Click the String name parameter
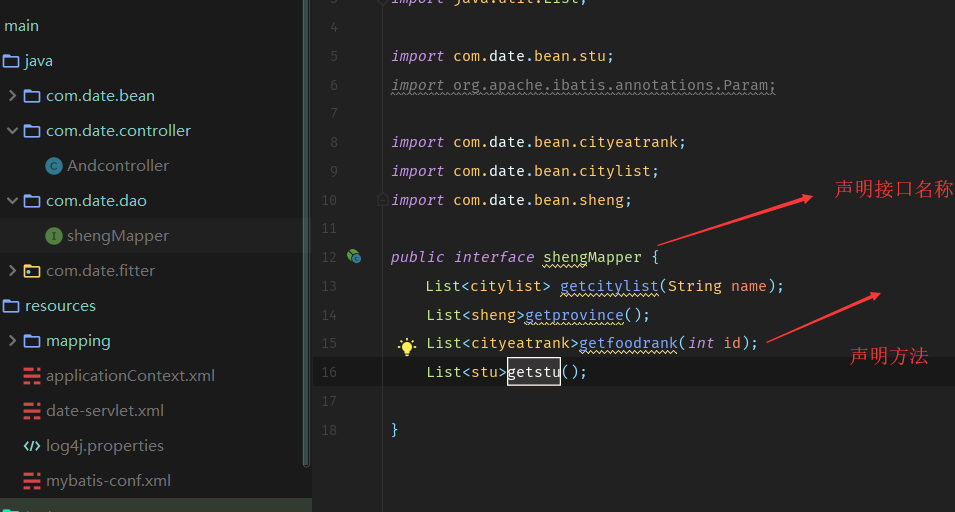 coord(717,286)
